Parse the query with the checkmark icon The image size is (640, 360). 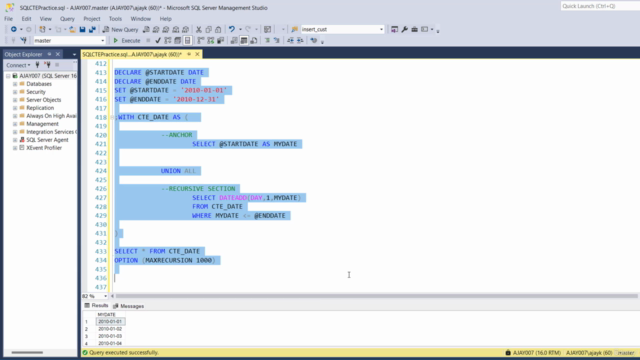pyautogui.click(x=158, y=40)
